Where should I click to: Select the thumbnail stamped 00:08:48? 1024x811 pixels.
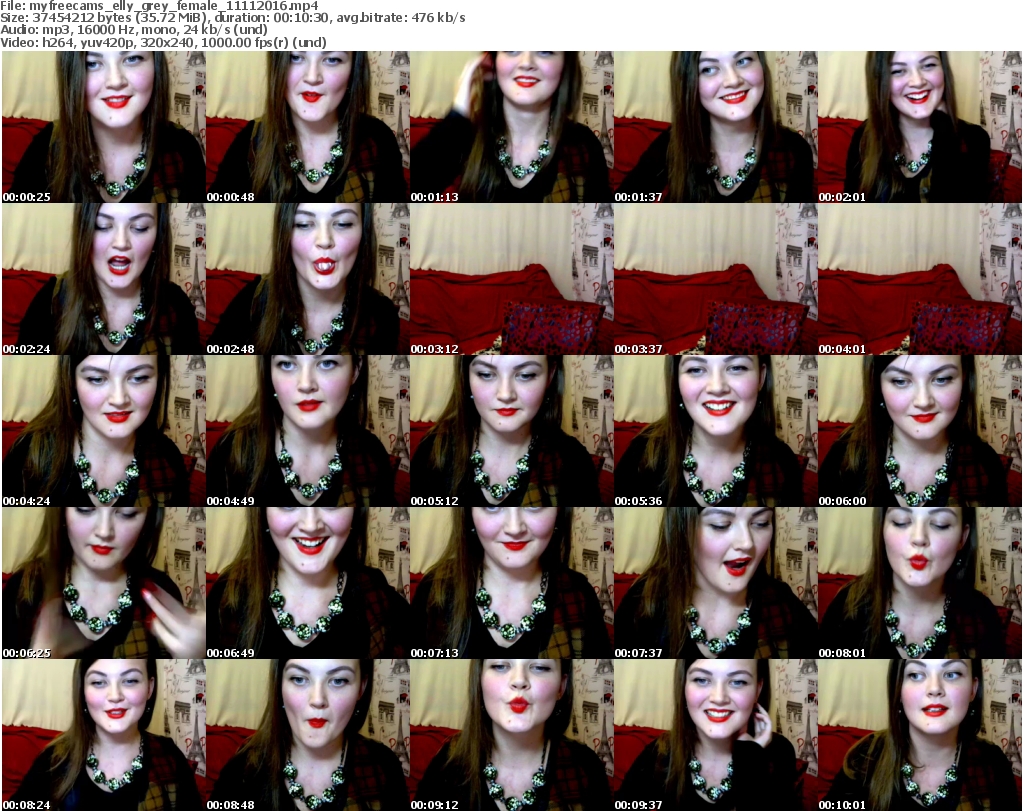tap(308, 735)
